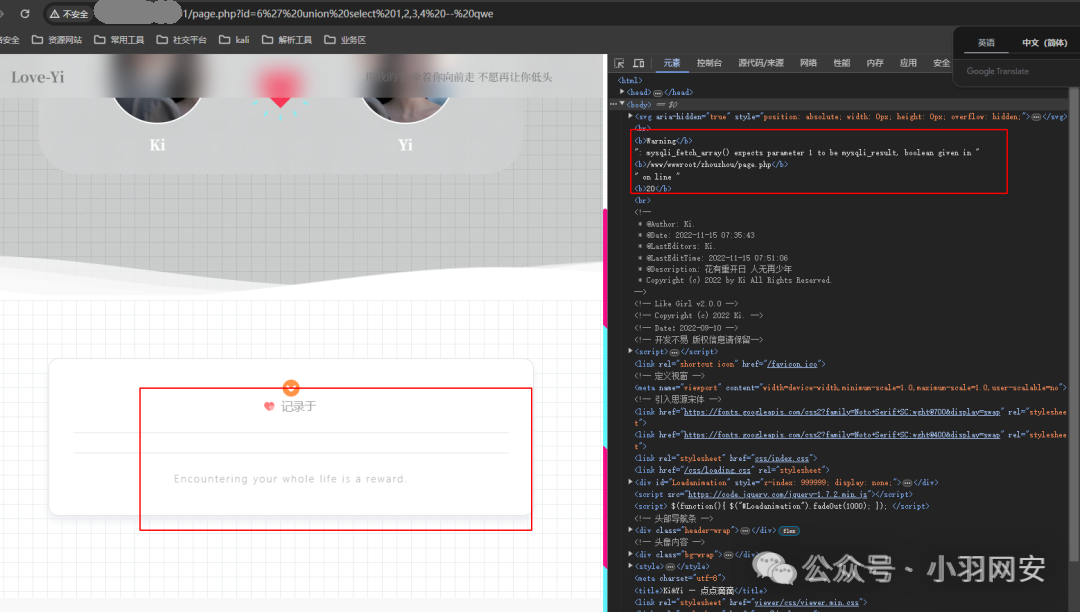The width and height of the screenshot is (1080, 612).
Task: Open the /favicon.ico href link
Action: point(792,363)
